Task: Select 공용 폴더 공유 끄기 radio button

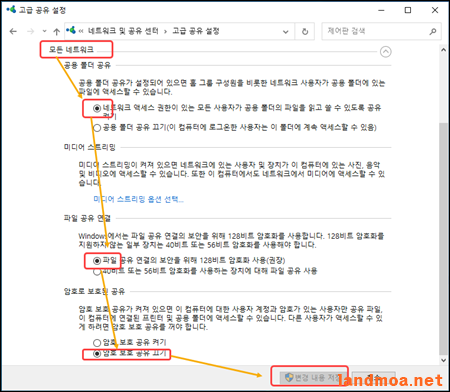Action: coord(97,128)
